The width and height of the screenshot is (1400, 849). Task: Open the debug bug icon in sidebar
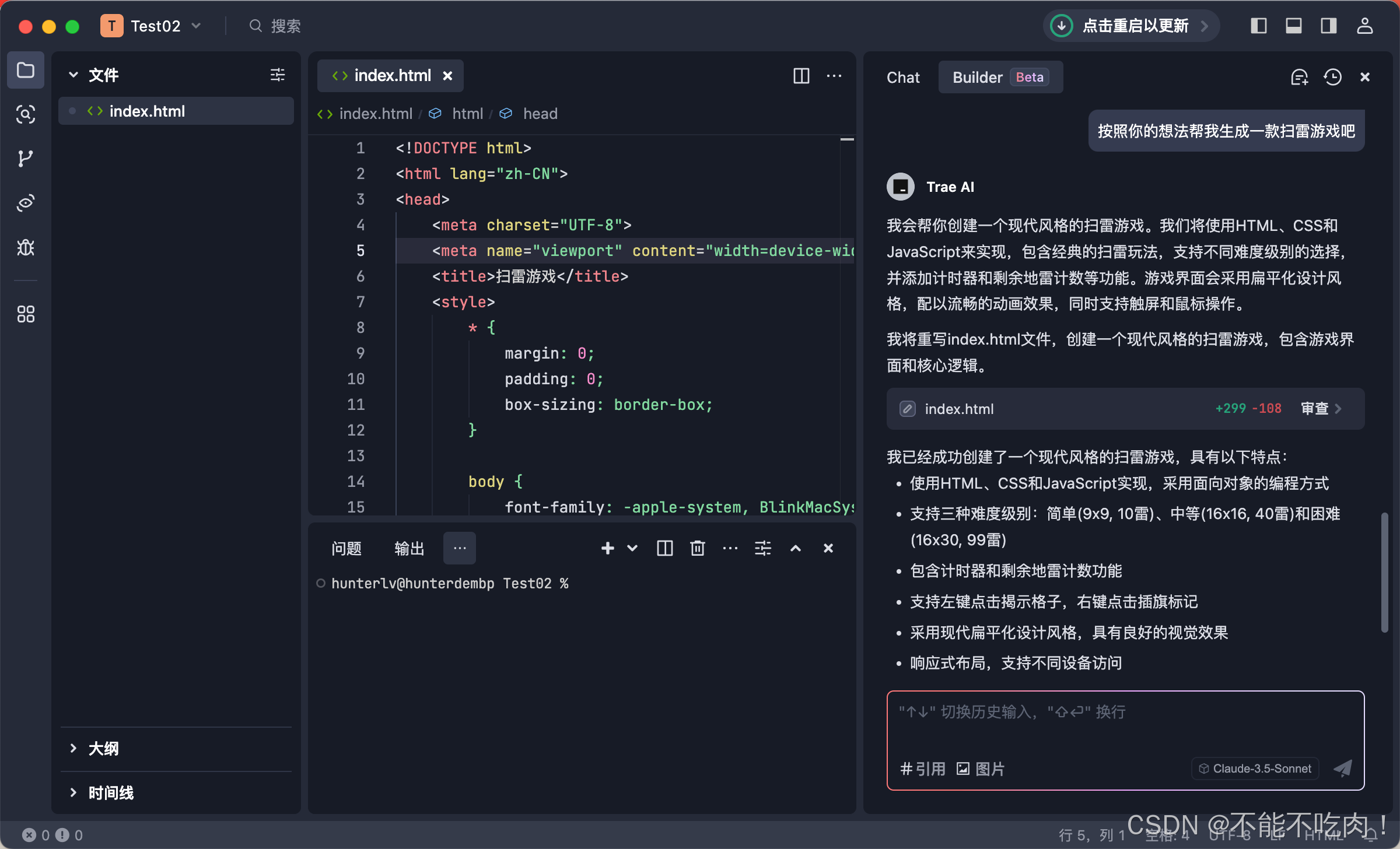click(25, 248)
